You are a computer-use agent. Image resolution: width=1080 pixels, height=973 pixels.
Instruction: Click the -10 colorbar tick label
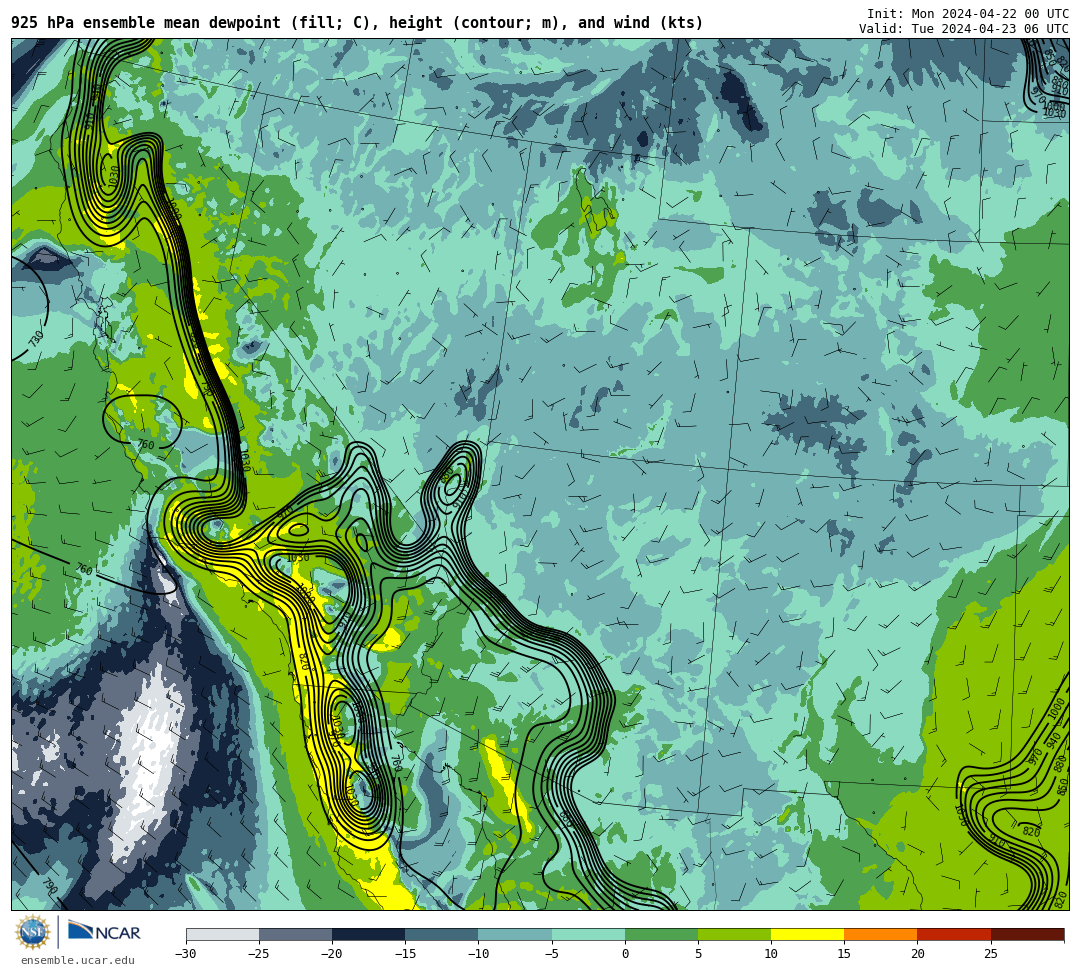[x=478, y=954]
